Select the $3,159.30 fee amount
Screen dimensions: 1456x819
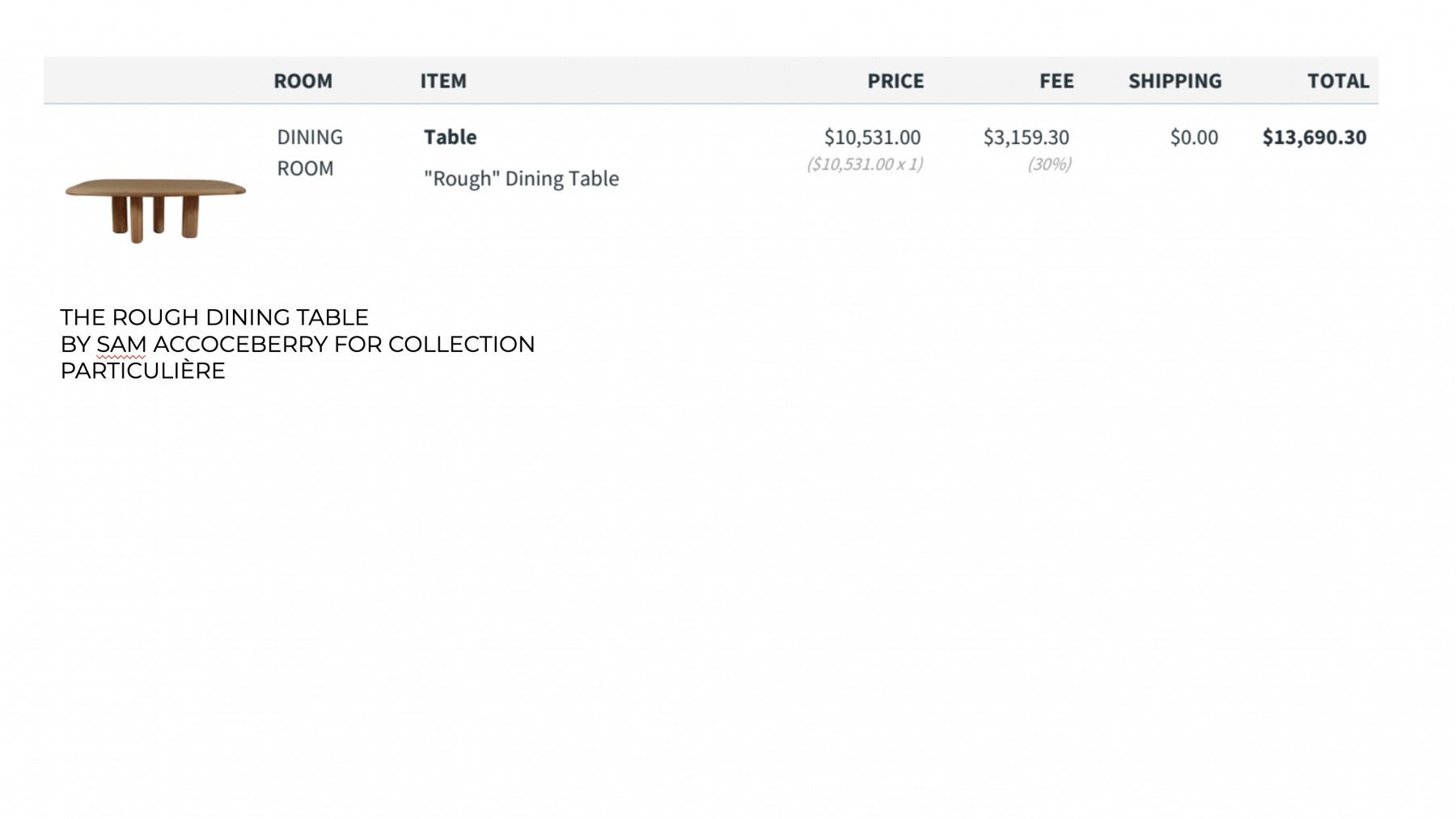[x=1026, y=137]
